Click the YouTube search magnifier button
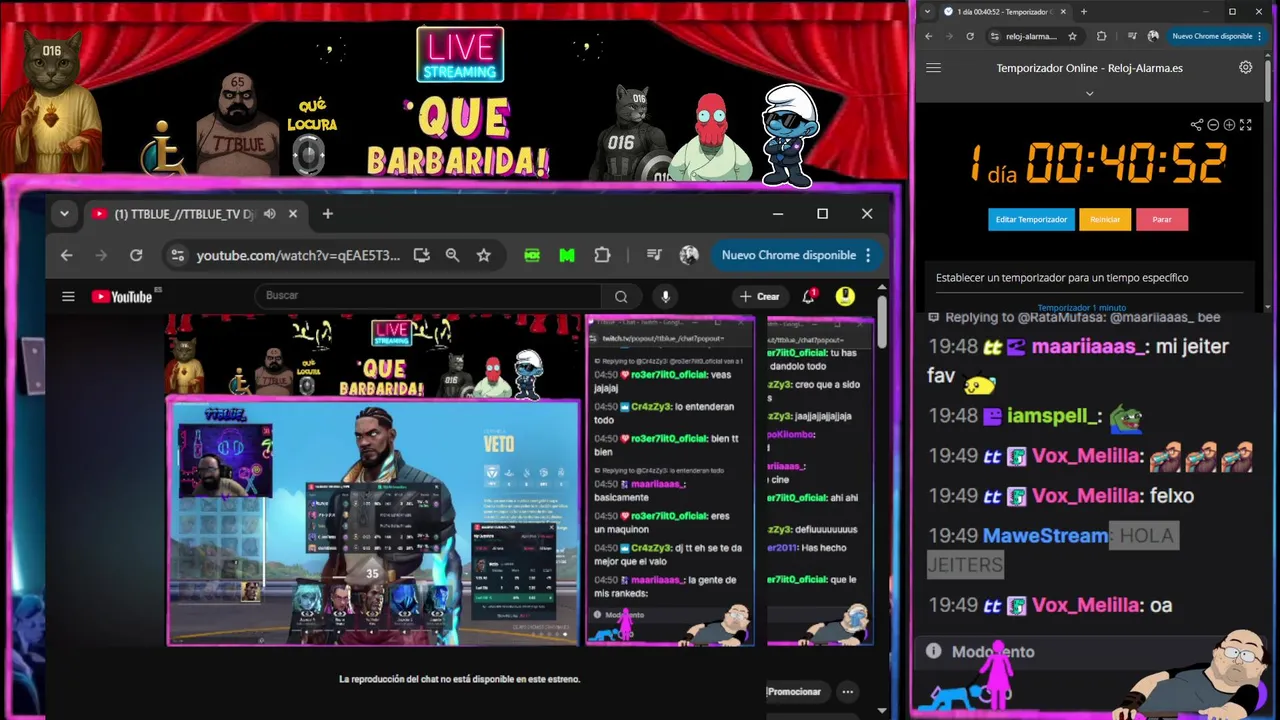This screenshot has height=720, width=1280. [621, 296]
